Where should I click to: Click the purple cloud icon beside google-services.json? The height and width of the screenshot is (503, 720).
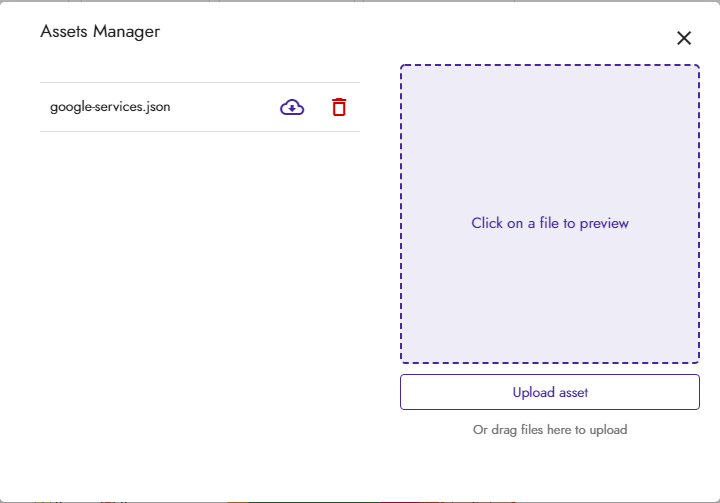tap(292, 107)
